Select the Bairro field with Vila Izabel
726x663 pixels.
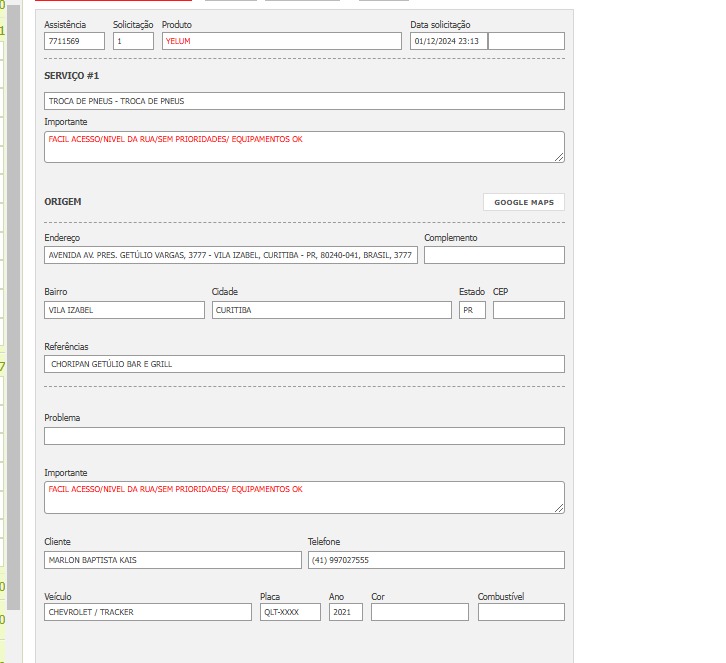point(124,310)
